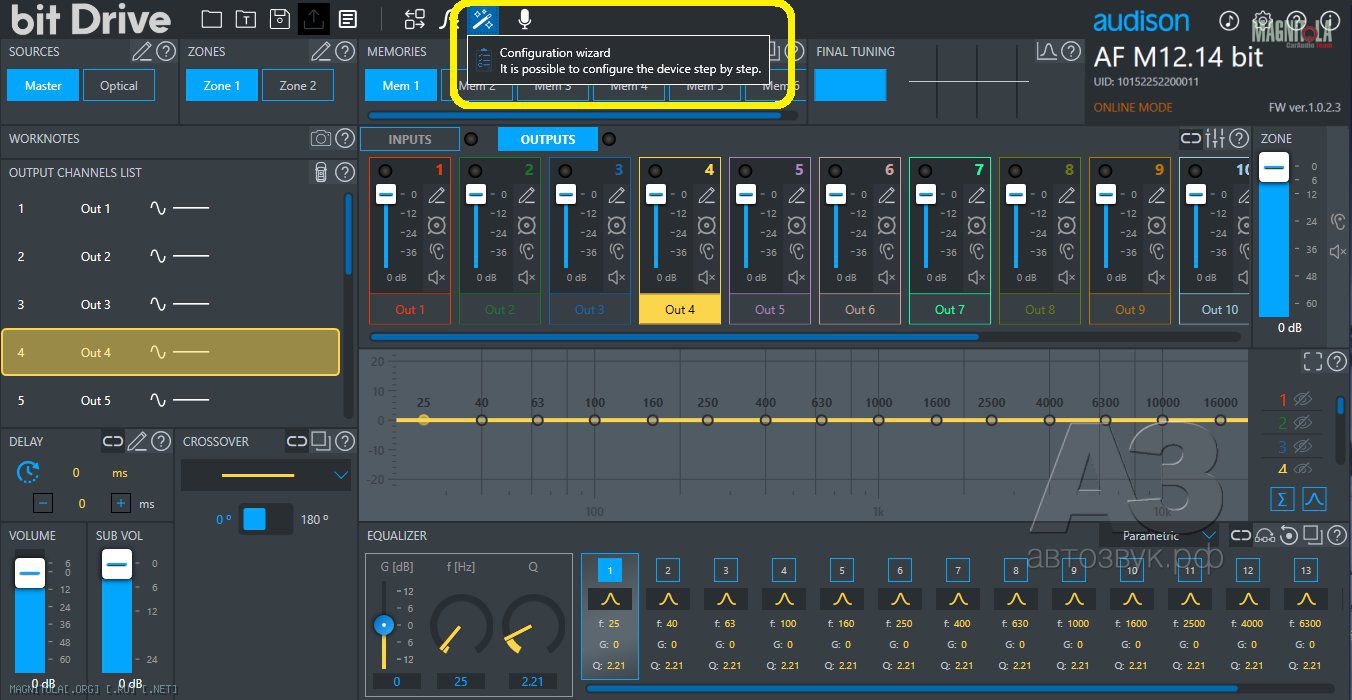Toggle visibility of curve 1 eye icon
This screenshot has height=700, width=1352.
coord(1302,399)
